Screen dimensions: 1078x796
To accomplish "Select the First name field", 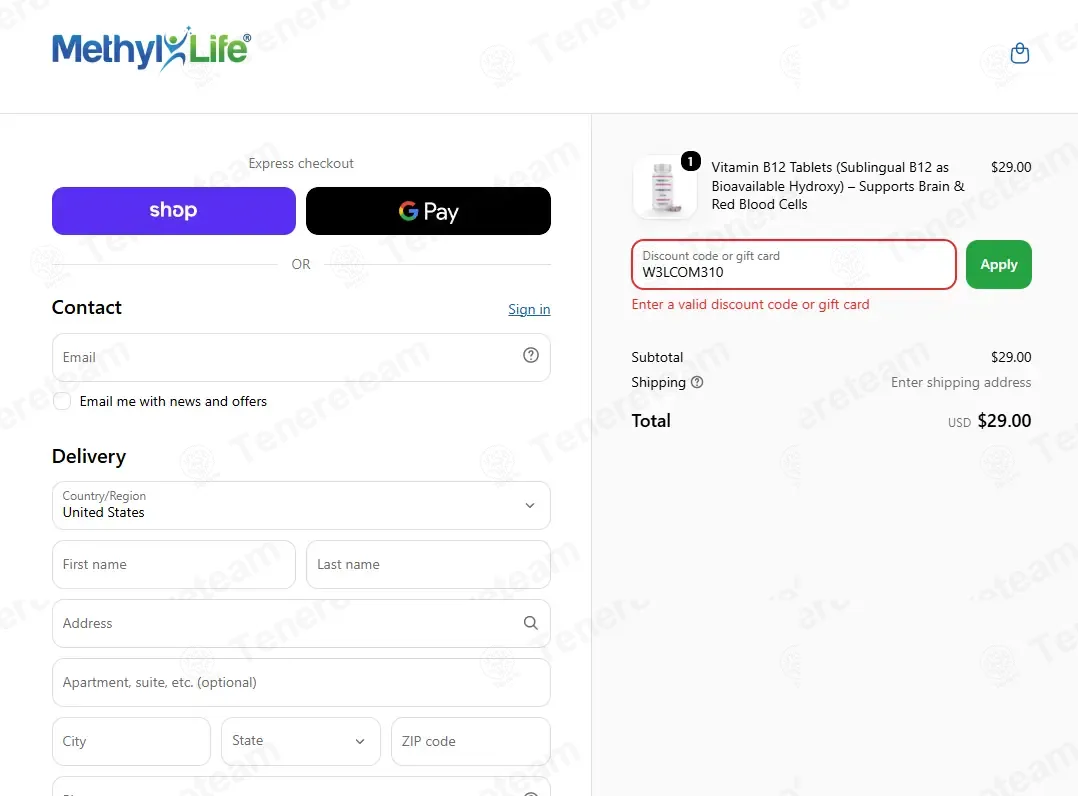I will pyautogui.click(x=174, y=564).
